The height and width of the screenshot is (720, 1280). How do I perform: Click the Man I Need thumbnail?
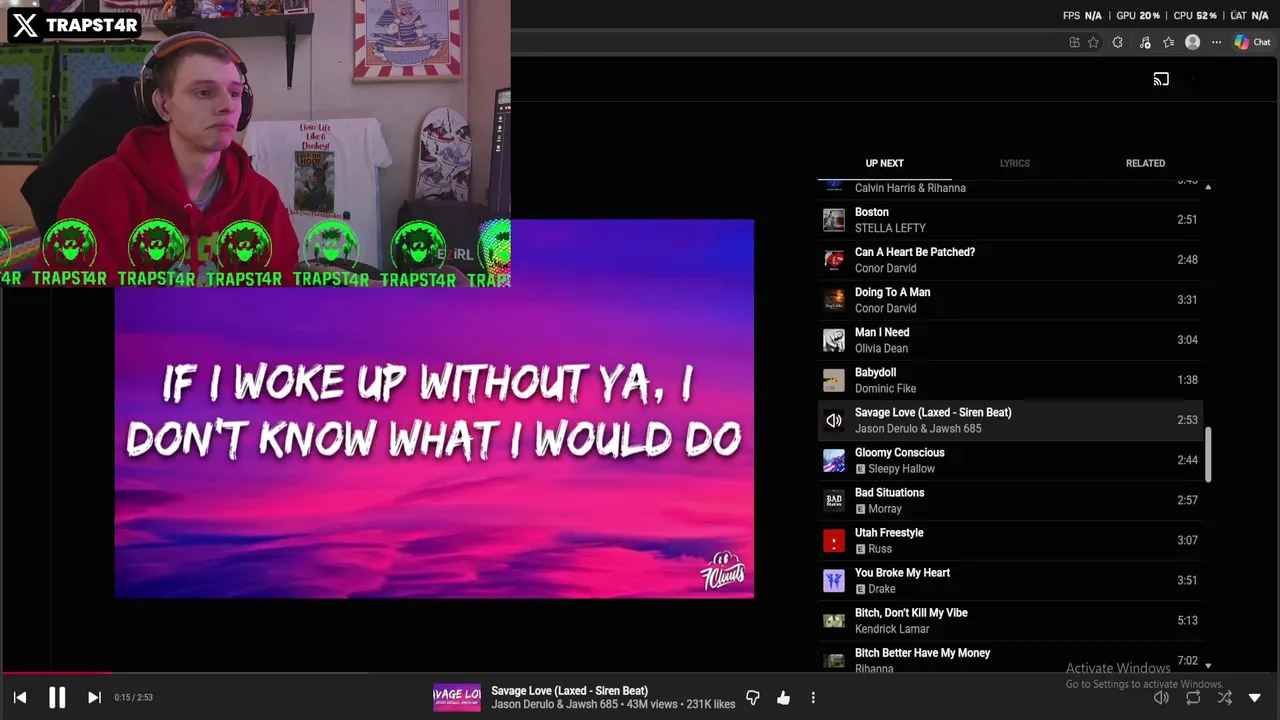click(x=833, y=340)
